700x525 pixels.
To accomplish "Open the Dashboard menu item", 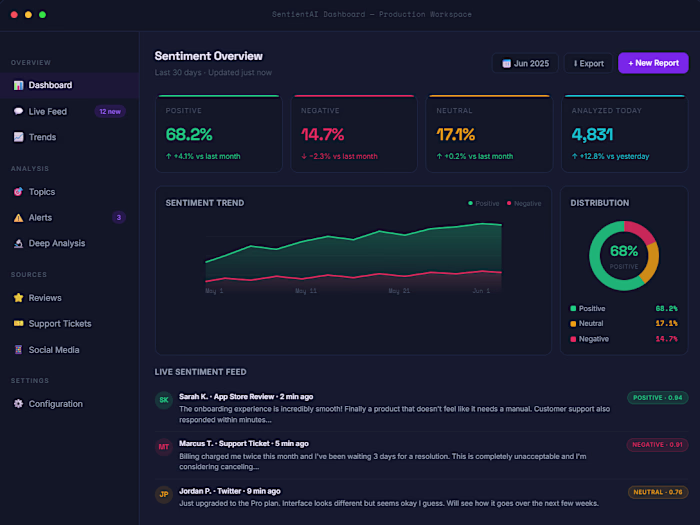I will [70, 85].
